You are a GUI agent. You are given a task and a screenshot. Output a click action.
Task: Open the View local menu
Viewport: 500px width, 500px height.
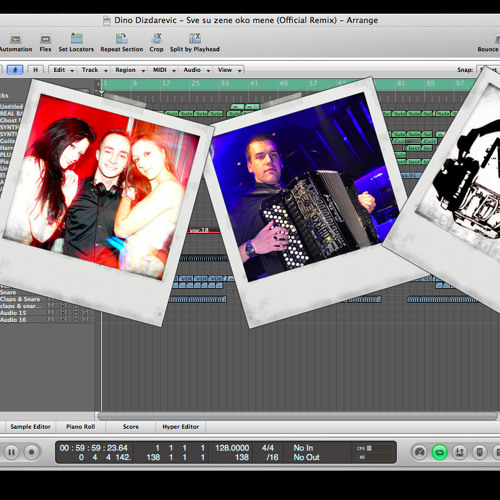229,70
